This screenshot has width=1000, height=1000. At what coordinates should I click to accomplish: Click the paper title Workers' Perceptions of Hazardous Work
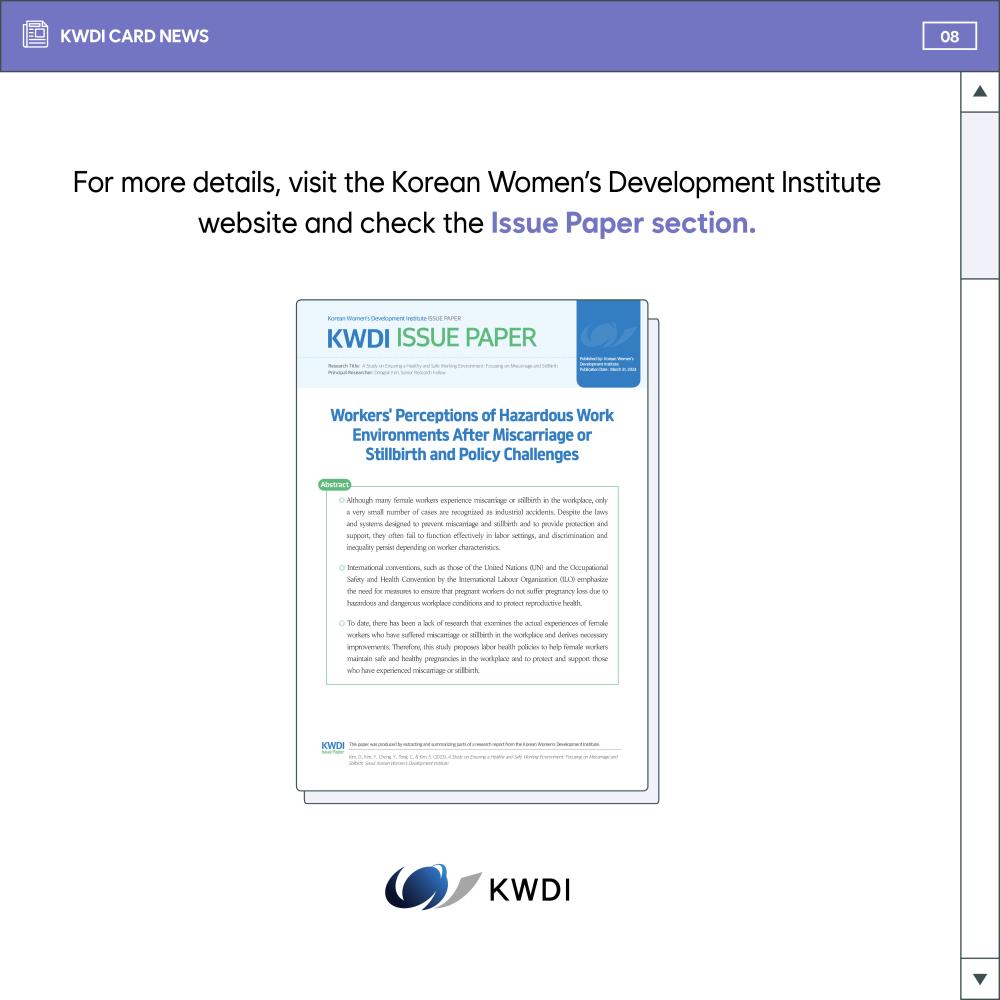pos(472,435)
